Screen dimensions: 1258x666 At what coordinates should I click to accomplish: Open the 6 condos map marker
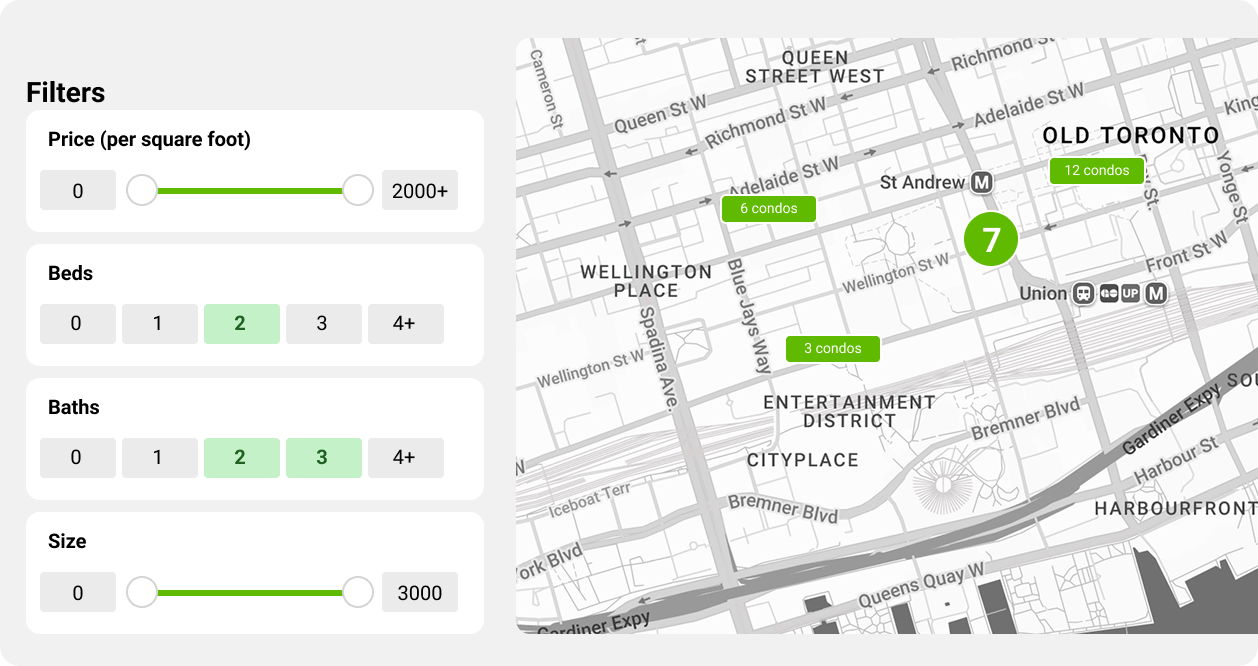click(768, 209)
